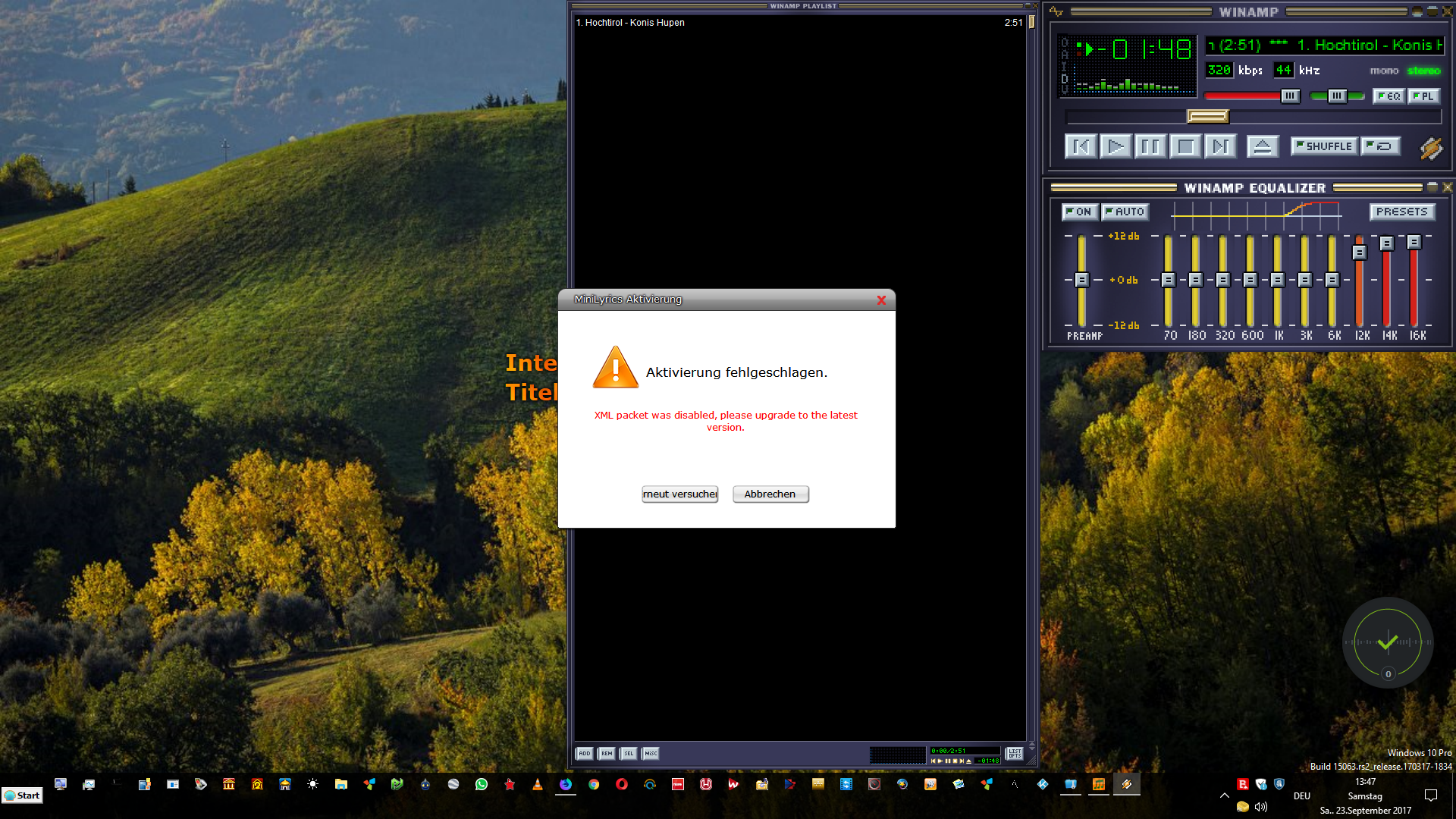Image resolution: width=1456 pixels, height=819 pixels.
Task: Toggle repeat mode in Winamp
Action: click(1380, 146)
